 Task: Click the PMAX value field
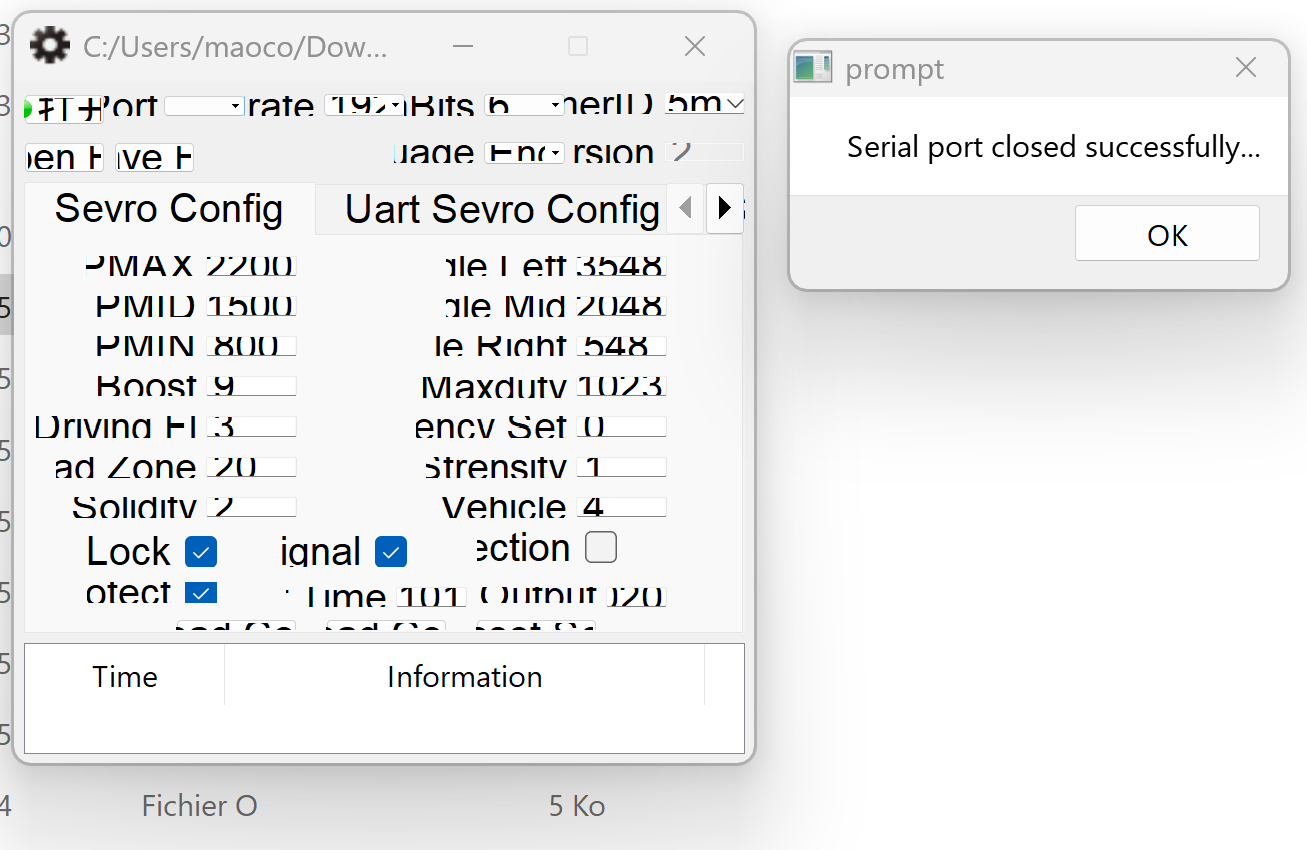point(251,265)
